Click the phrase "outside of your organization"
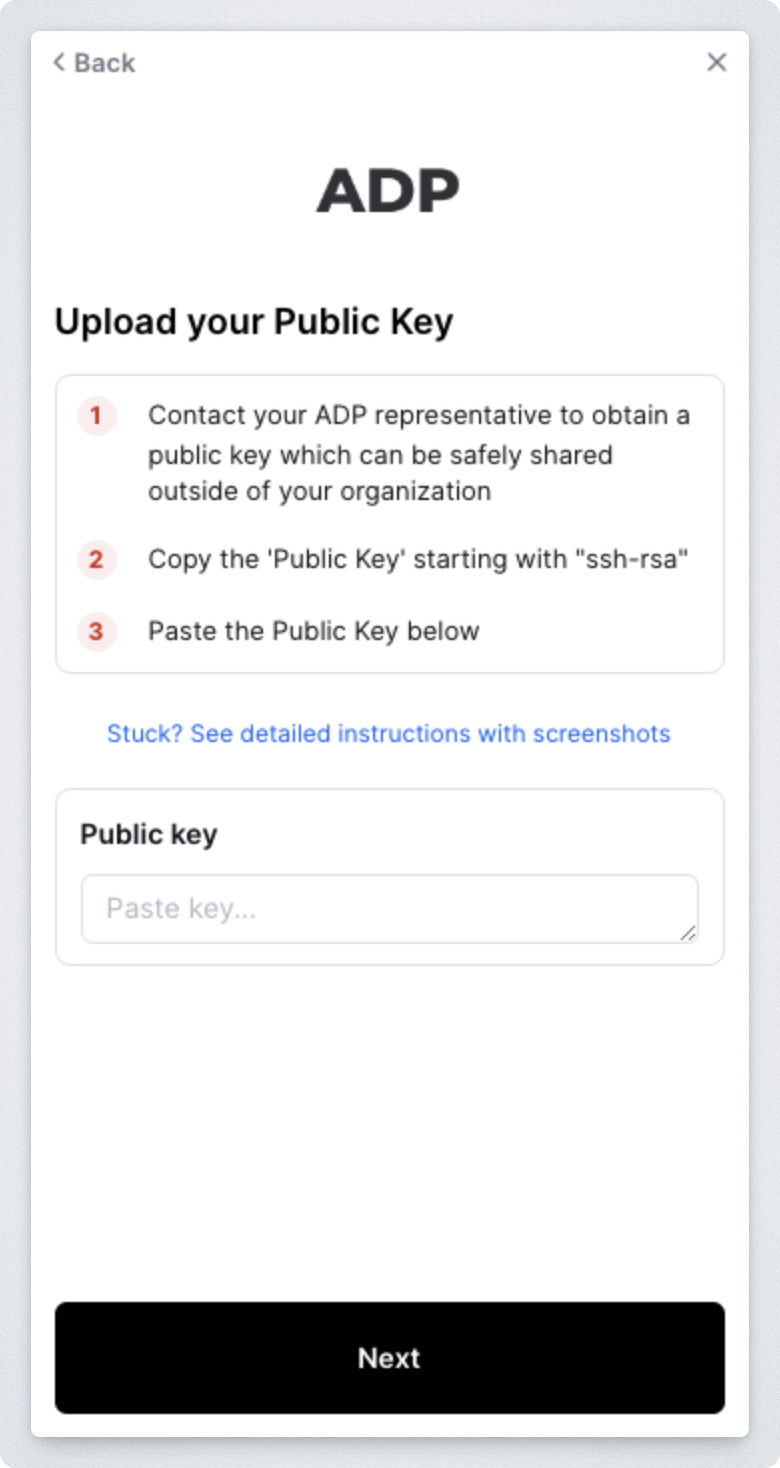This screenshot has width=780, height=1468. tap(319, 491)
